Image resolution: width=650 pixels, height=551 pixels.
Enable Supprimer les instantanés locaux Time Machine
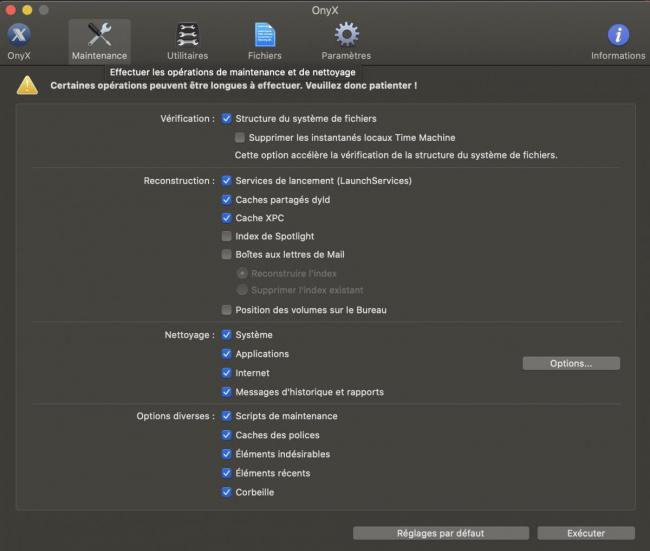[240, 137]
